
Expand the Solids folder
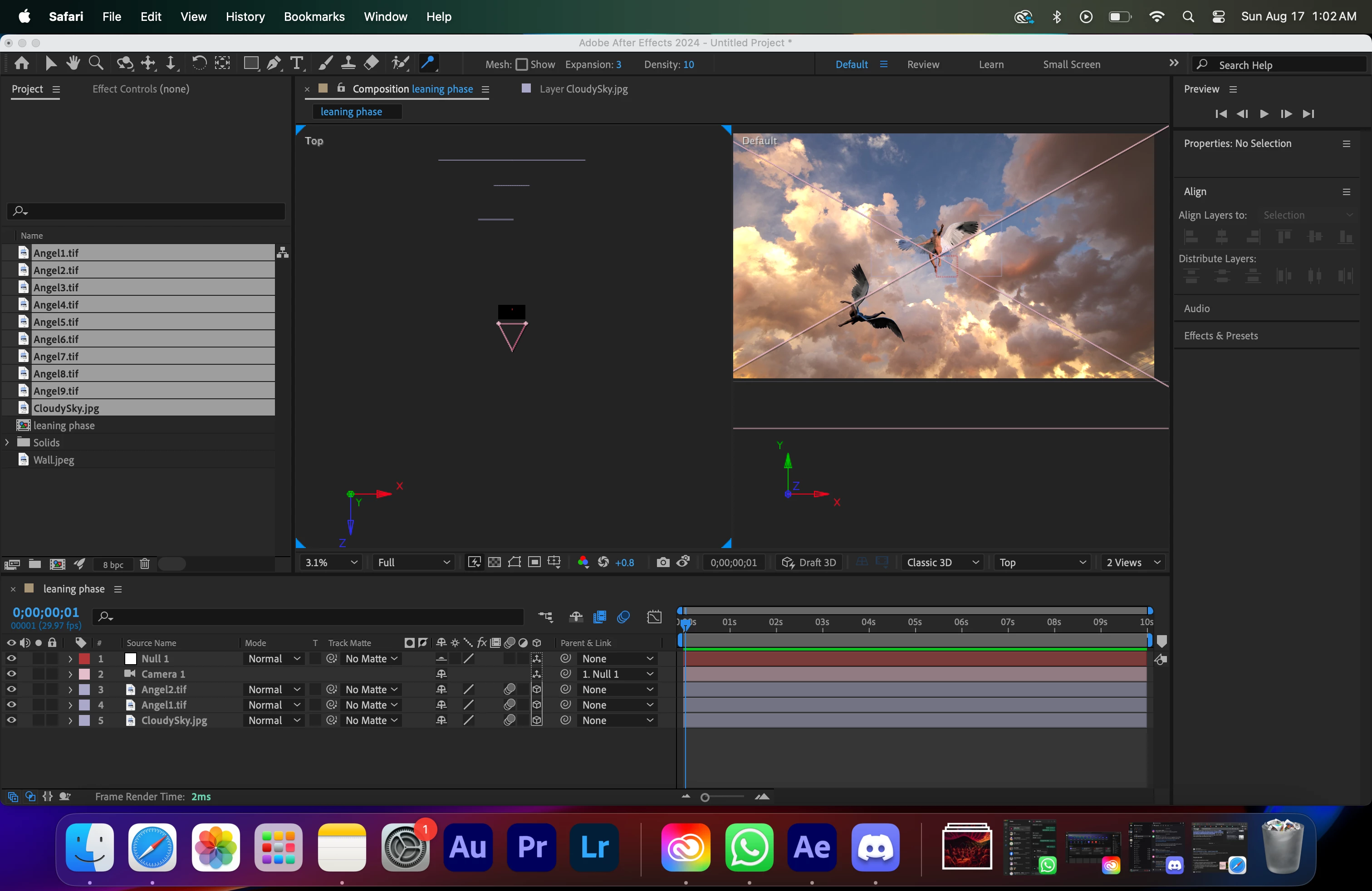pos(8,443)
